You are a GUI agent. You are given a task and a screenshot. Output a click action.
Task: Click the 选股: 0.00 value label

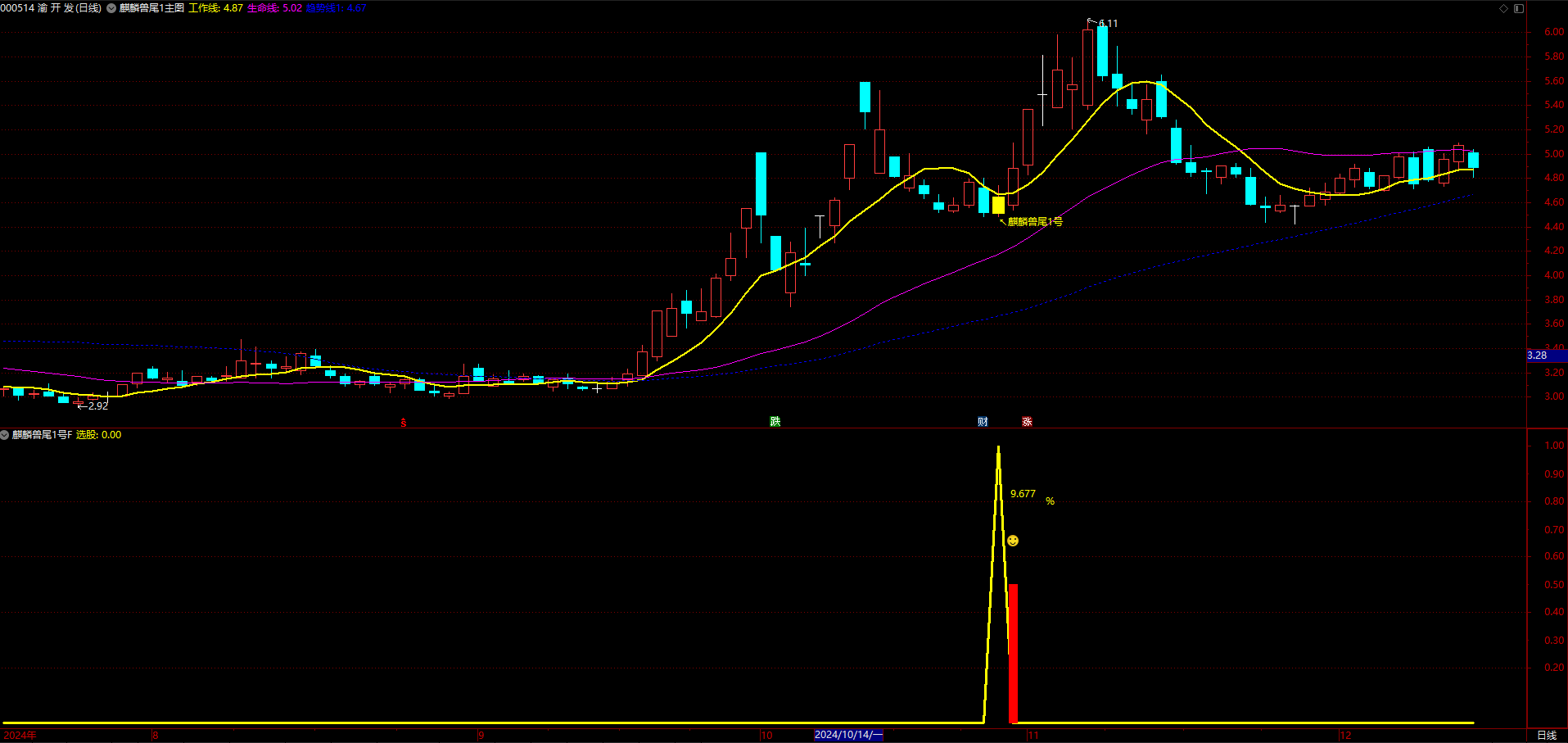[x=98, y=435]
